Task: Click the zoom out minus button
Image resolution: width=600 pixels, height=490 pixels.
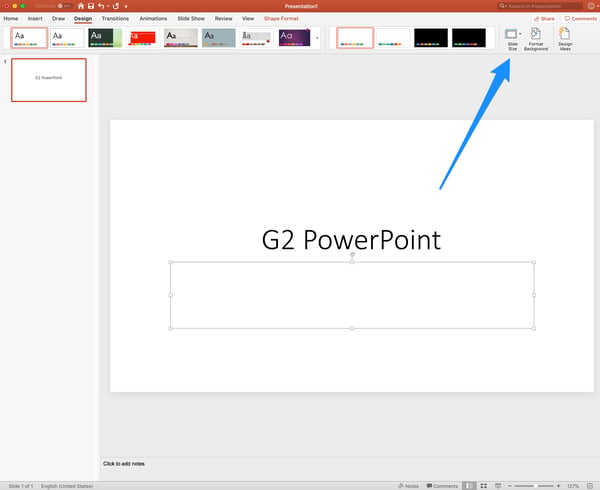Action: (510, 486)
